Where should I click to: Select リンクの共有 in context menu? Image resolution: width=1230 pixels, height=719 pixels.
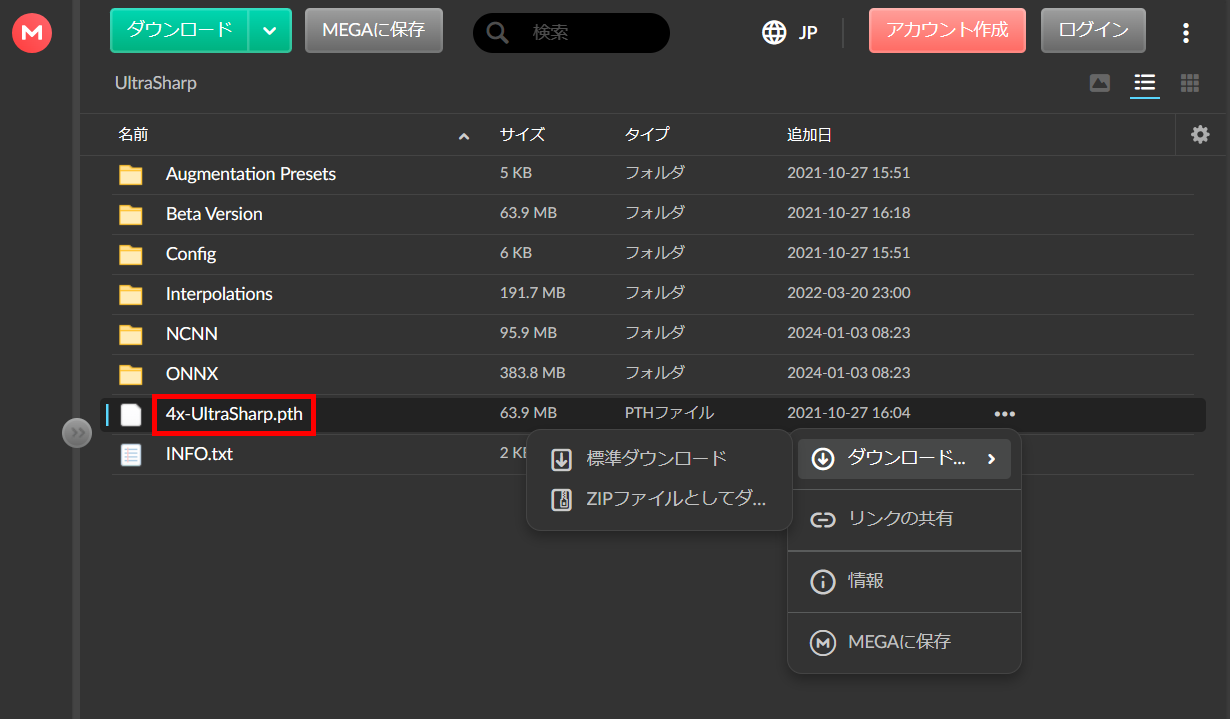point(900,519)
